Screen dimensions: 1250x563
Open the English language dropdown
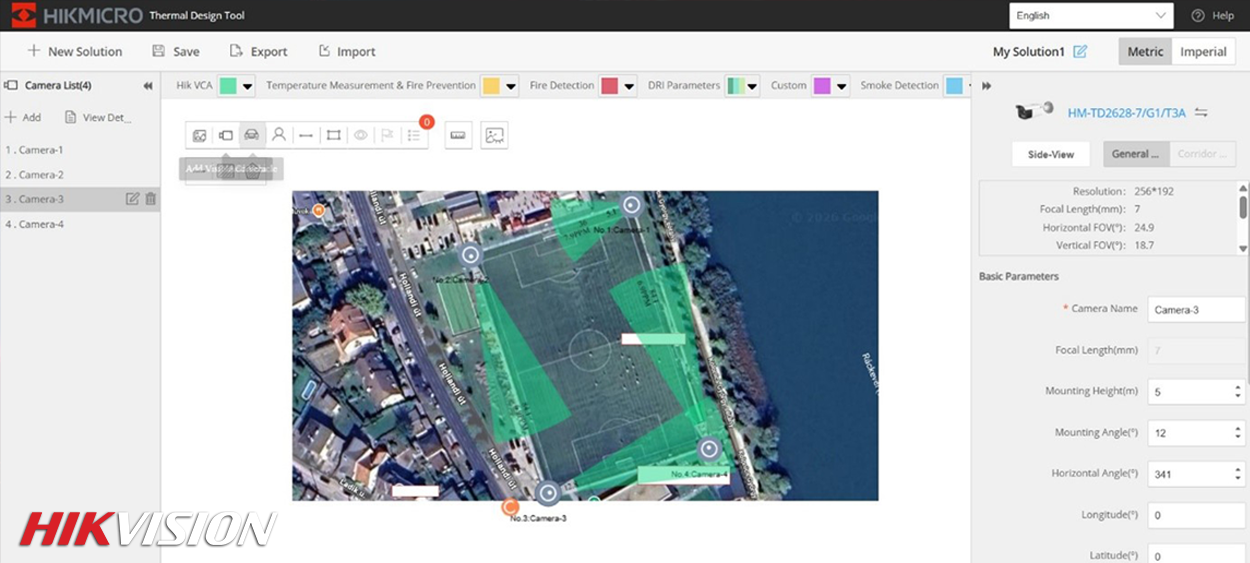(1090, 16)
